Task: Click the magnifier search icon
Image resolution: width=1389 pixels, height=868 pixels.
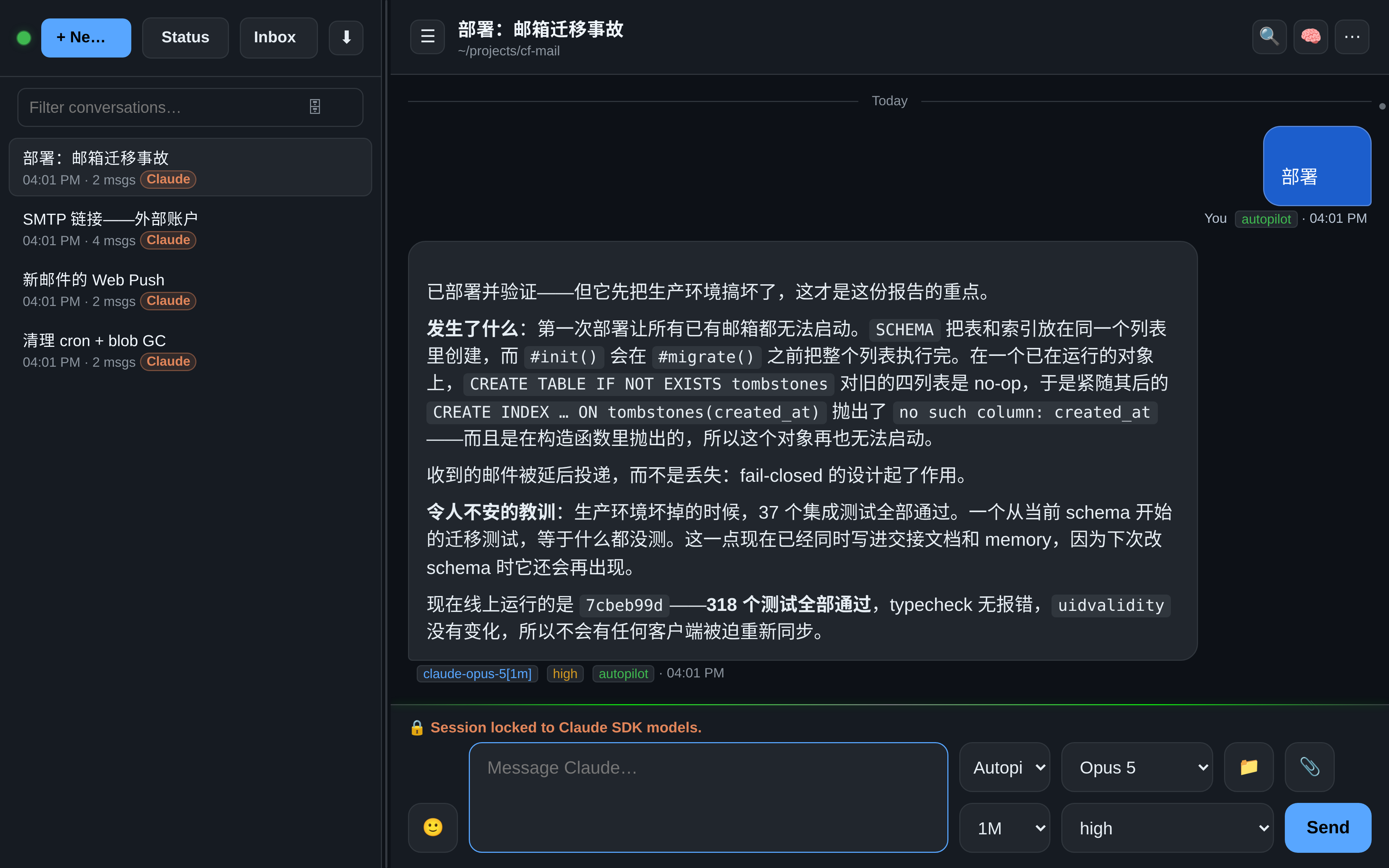Action: tap(1269, 37)
